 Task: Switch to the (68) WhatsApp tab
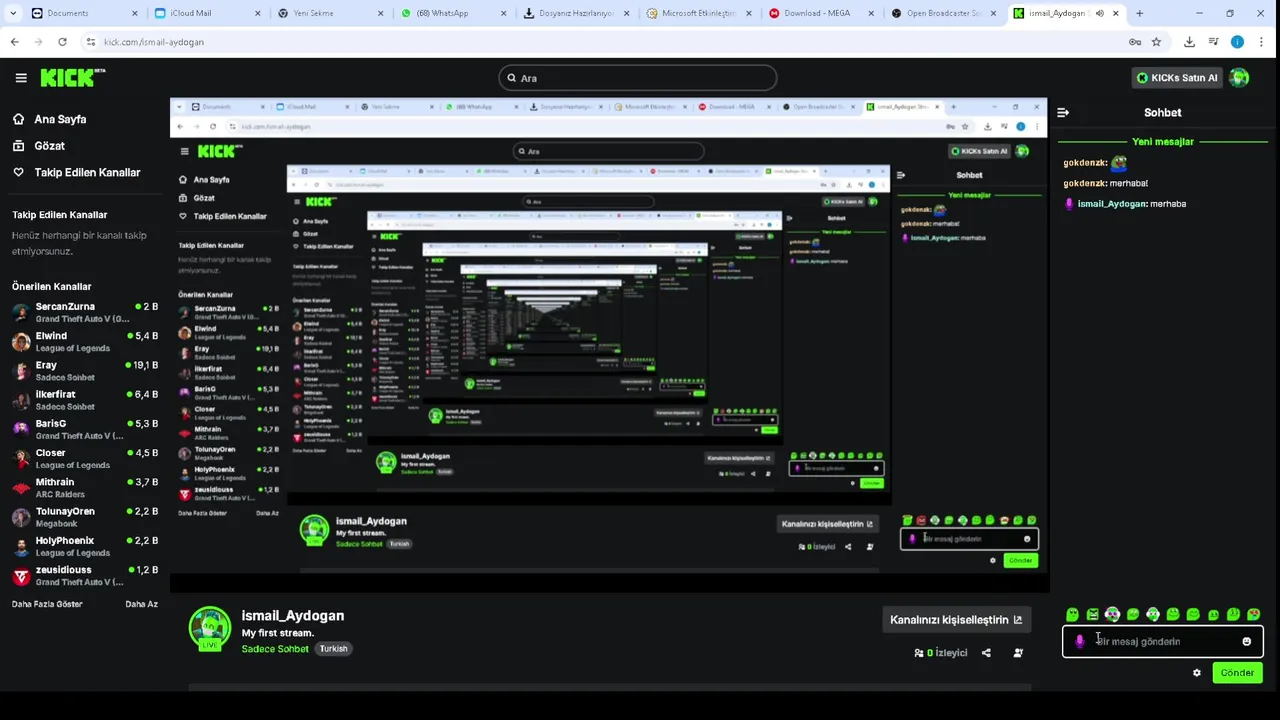click(455, 14)
